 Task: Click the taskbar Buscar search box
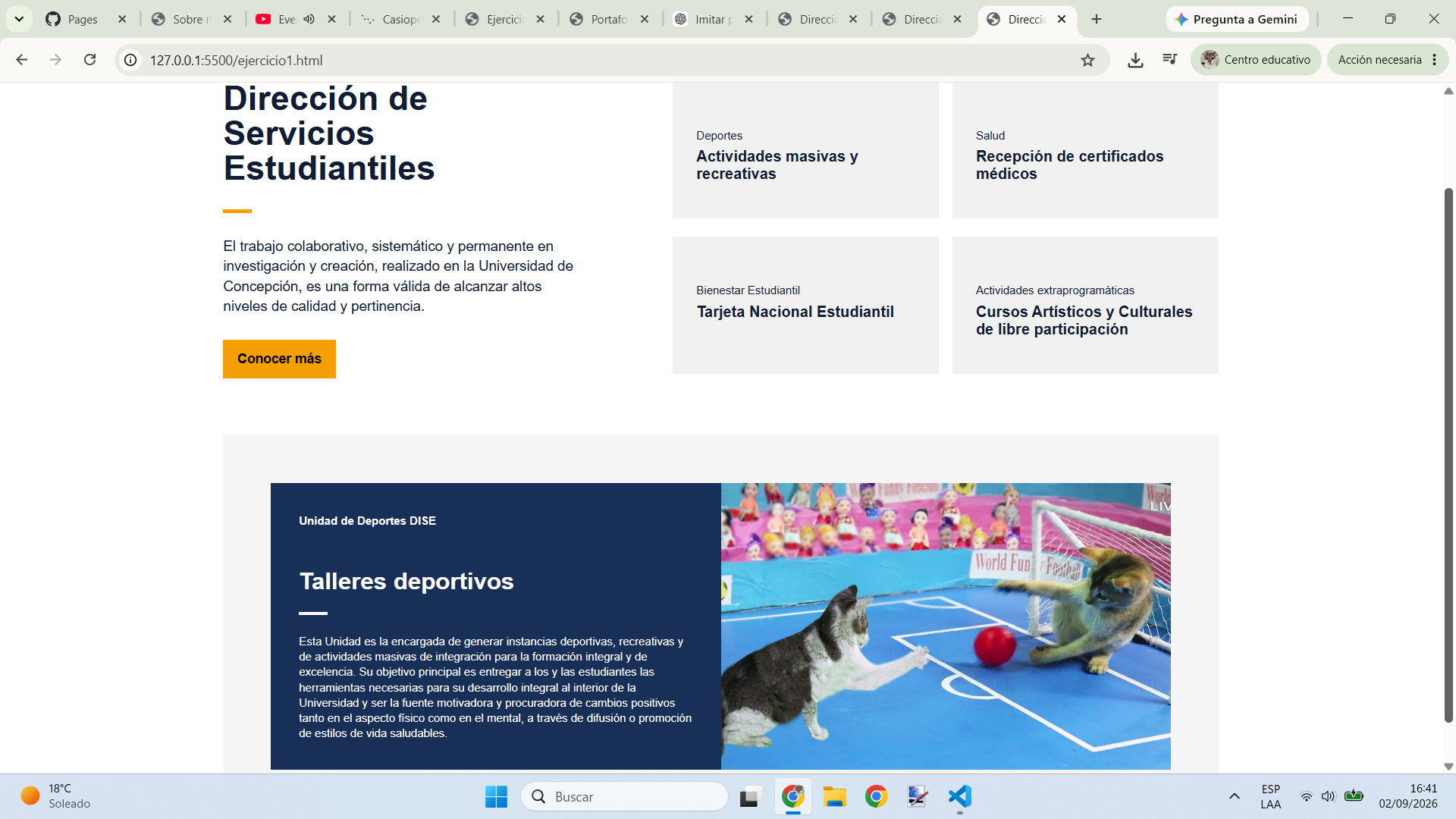(625, 796)
